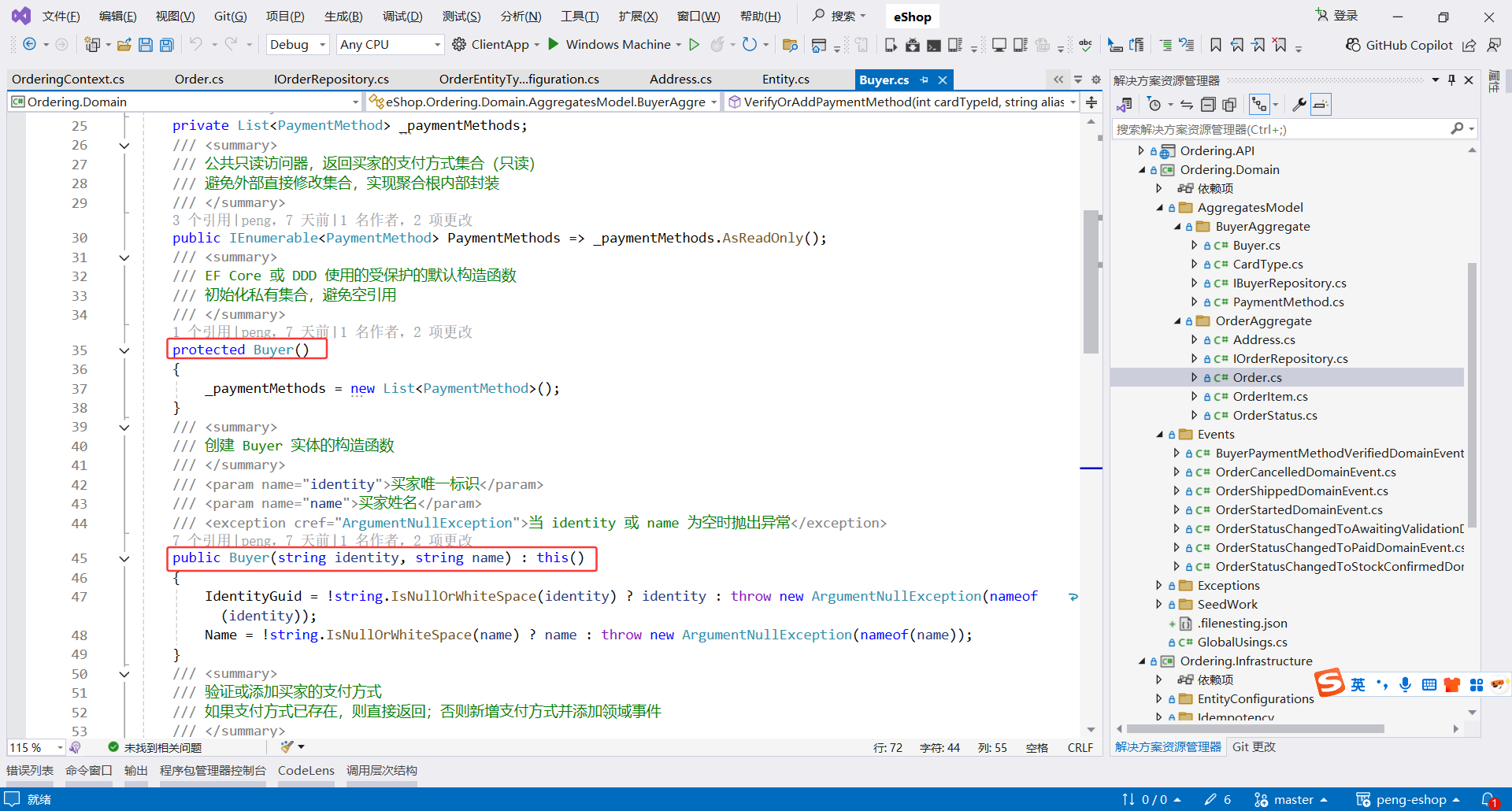Viewport: 1512px width, 811px height.
Task: Open GitHub Copilot from the toolbar
Action: [1399, 45]
